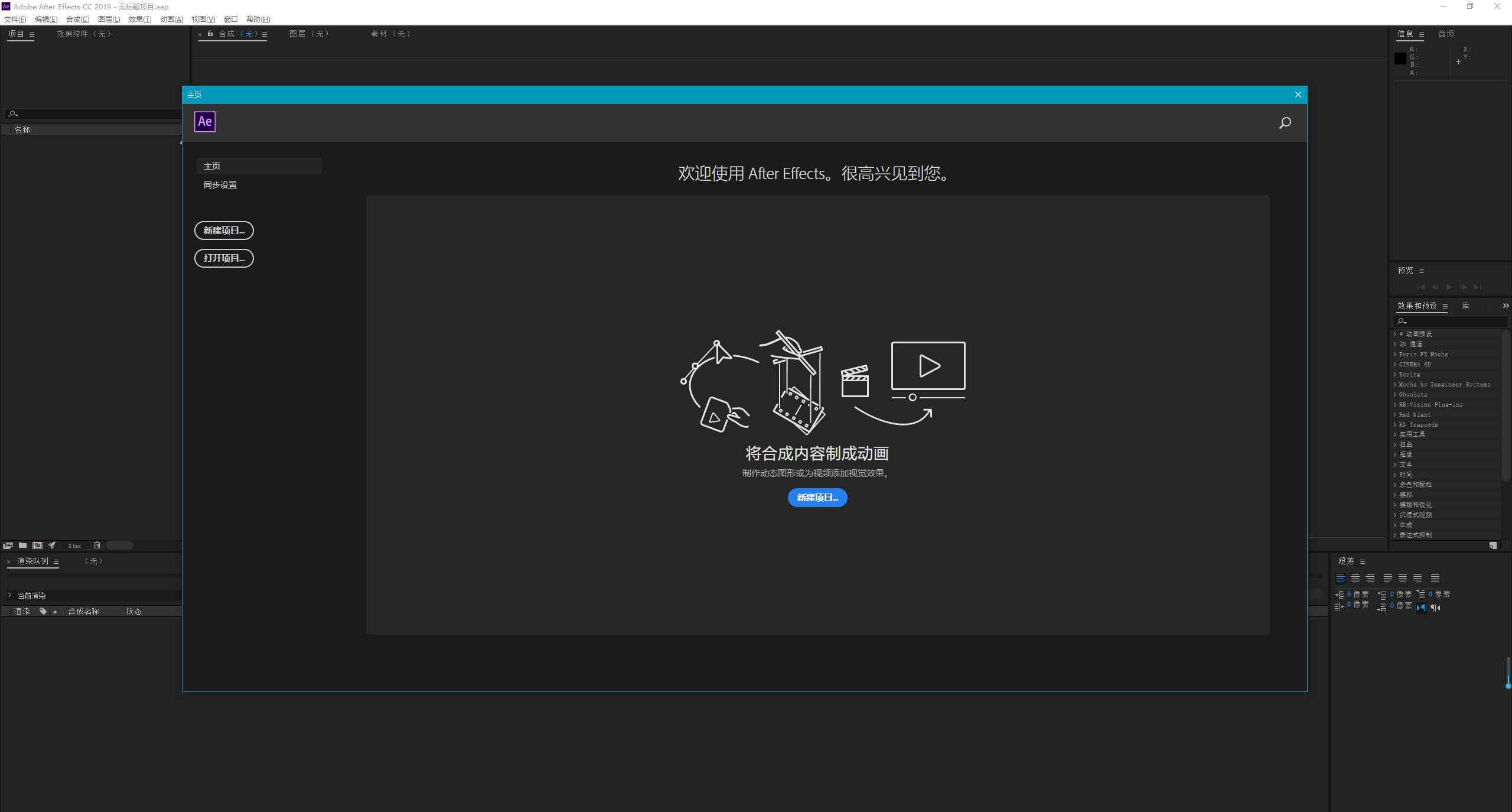1512x812 pixels.
Task: Click the search magnifier in the 主页 window
Action: point(1285,122)
